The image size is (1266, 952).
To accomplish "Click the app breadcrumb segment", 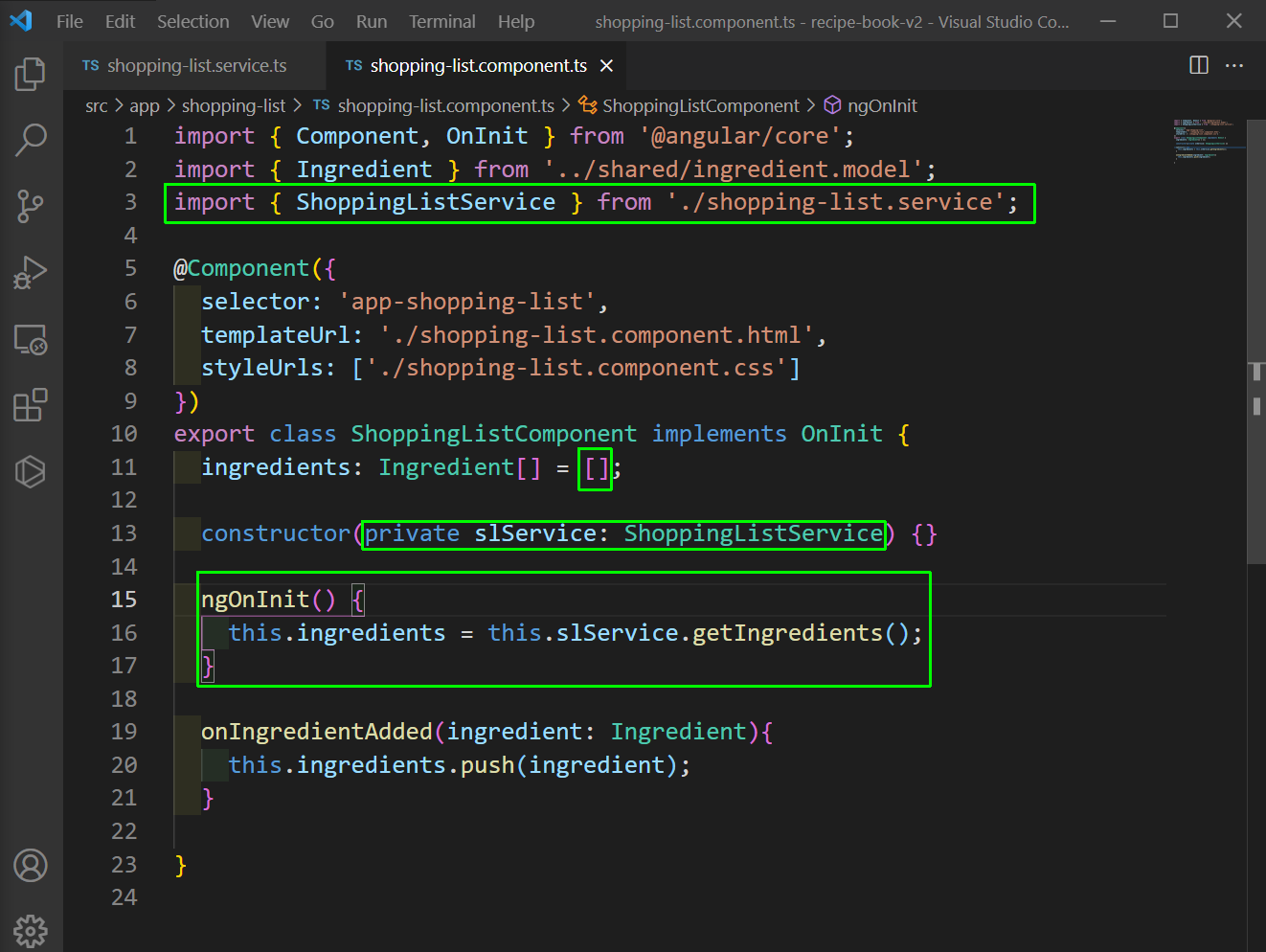I will click(145, 105).
